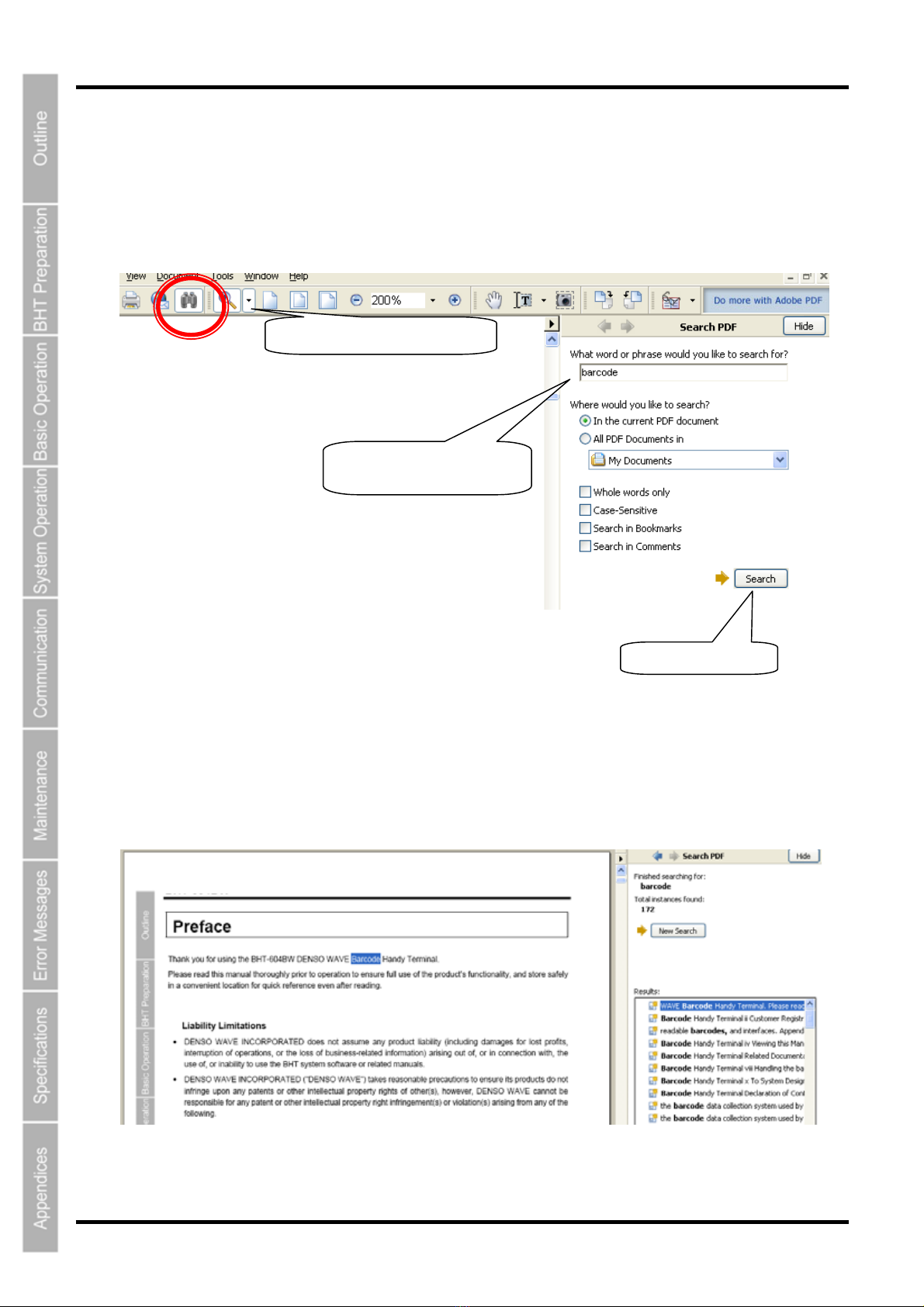Click the Rotate Counterclockwise icon
This screenshot has height=1307, width=924.
632,300
